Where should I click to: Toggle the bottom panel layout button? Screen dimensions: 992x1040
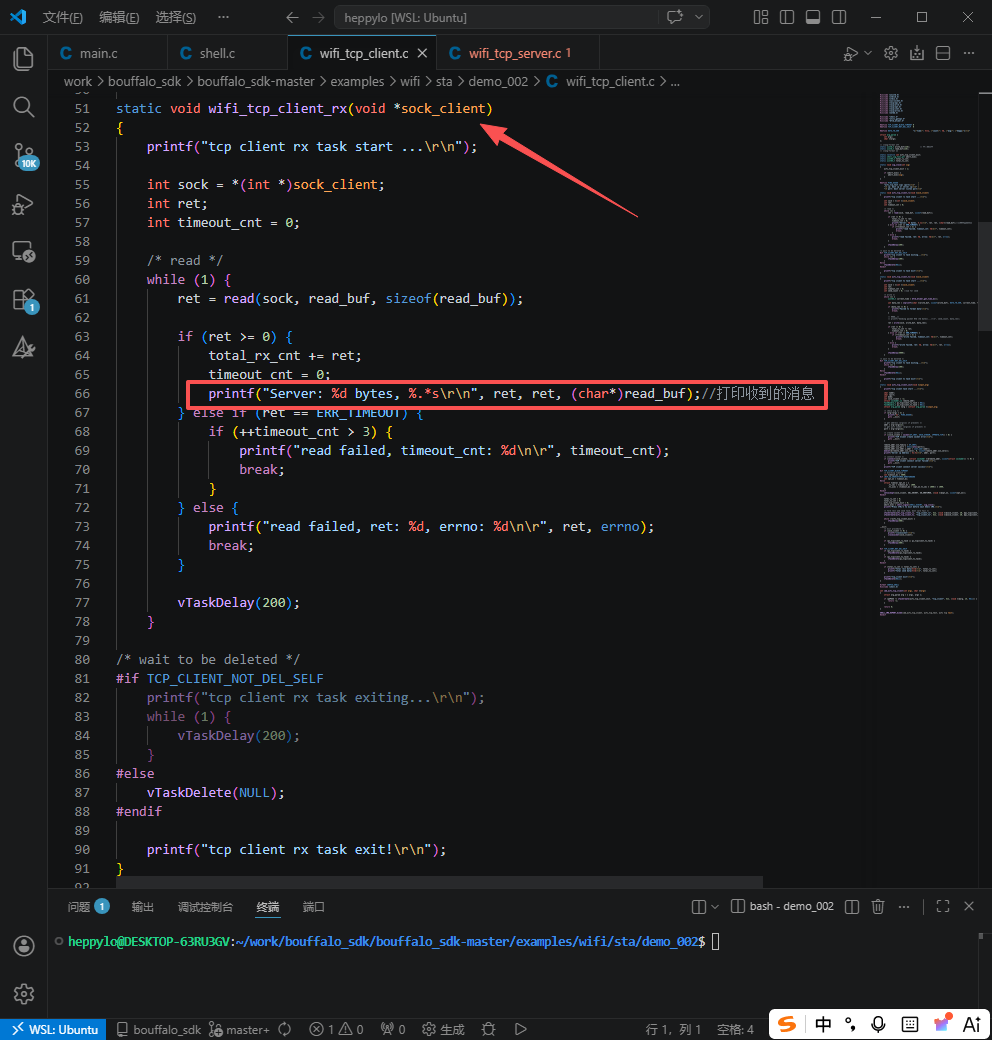tap(812, 17)
